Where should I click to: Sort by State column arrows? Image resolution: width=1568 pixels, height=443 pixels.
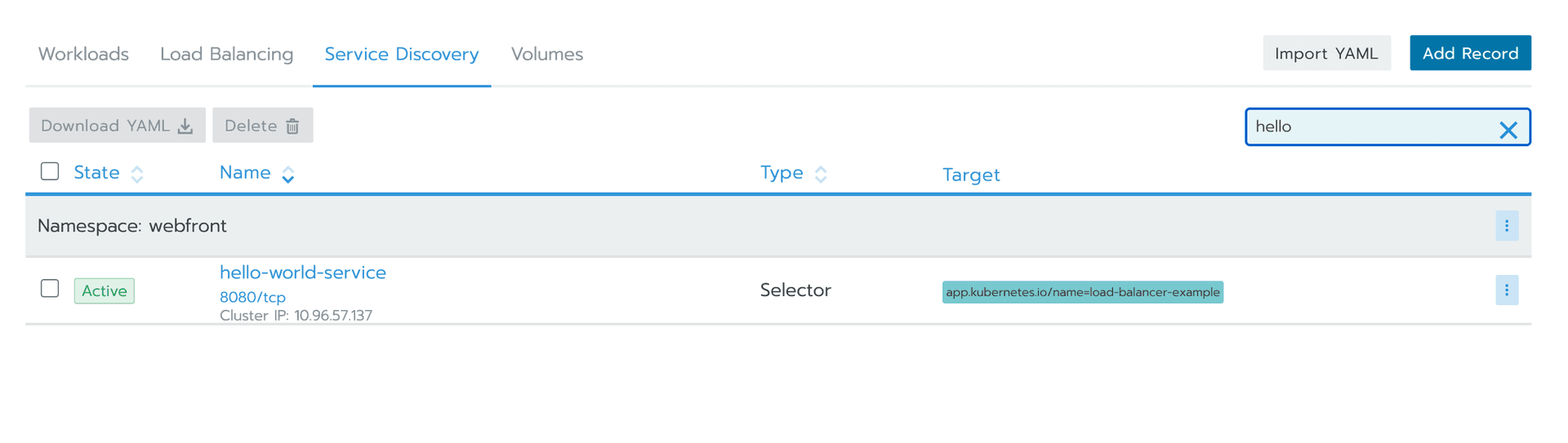(x=137, y=174)
